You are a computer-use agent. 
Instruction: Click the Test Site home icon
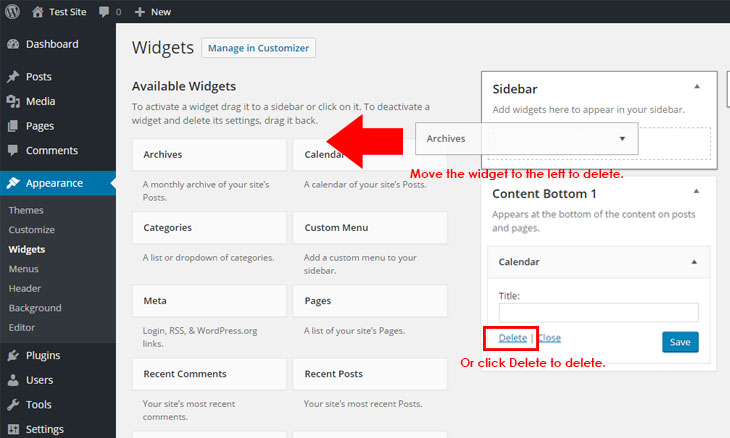(x=38, y=12)
